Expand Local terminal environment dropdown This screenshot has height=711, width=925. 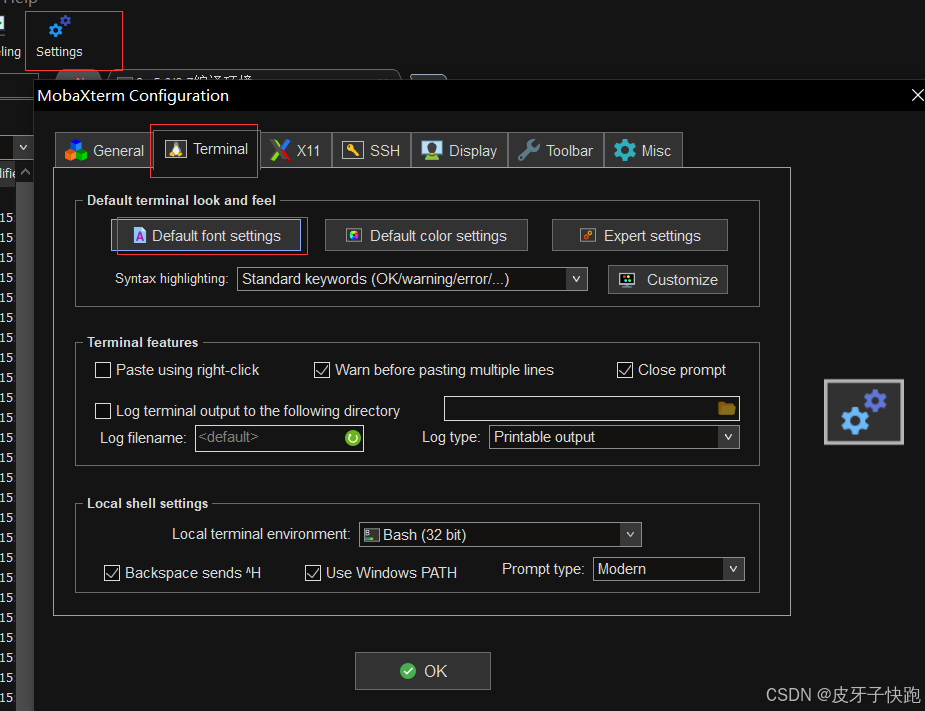pos(630,535)
